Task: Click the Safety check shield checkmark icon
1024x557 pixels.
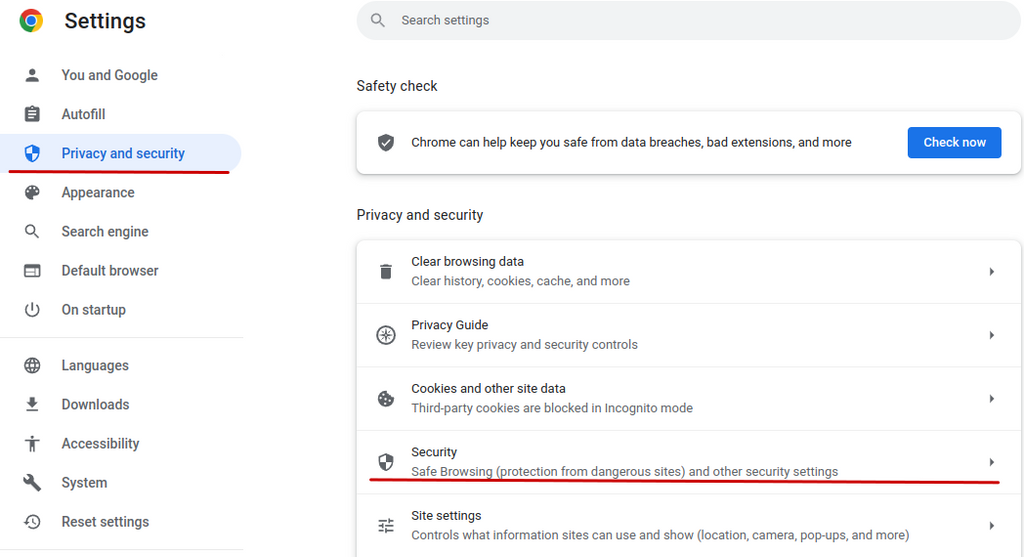Action: point(386,142)
